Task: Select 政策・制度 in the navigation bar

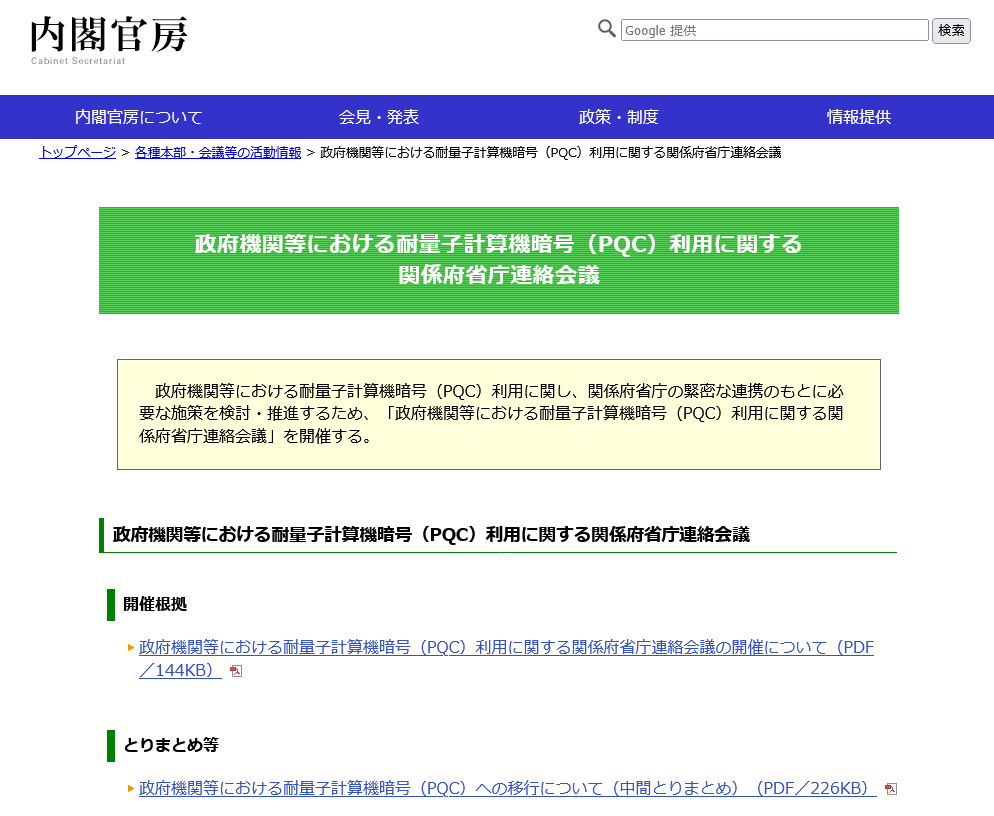Action: pos(619,117)
